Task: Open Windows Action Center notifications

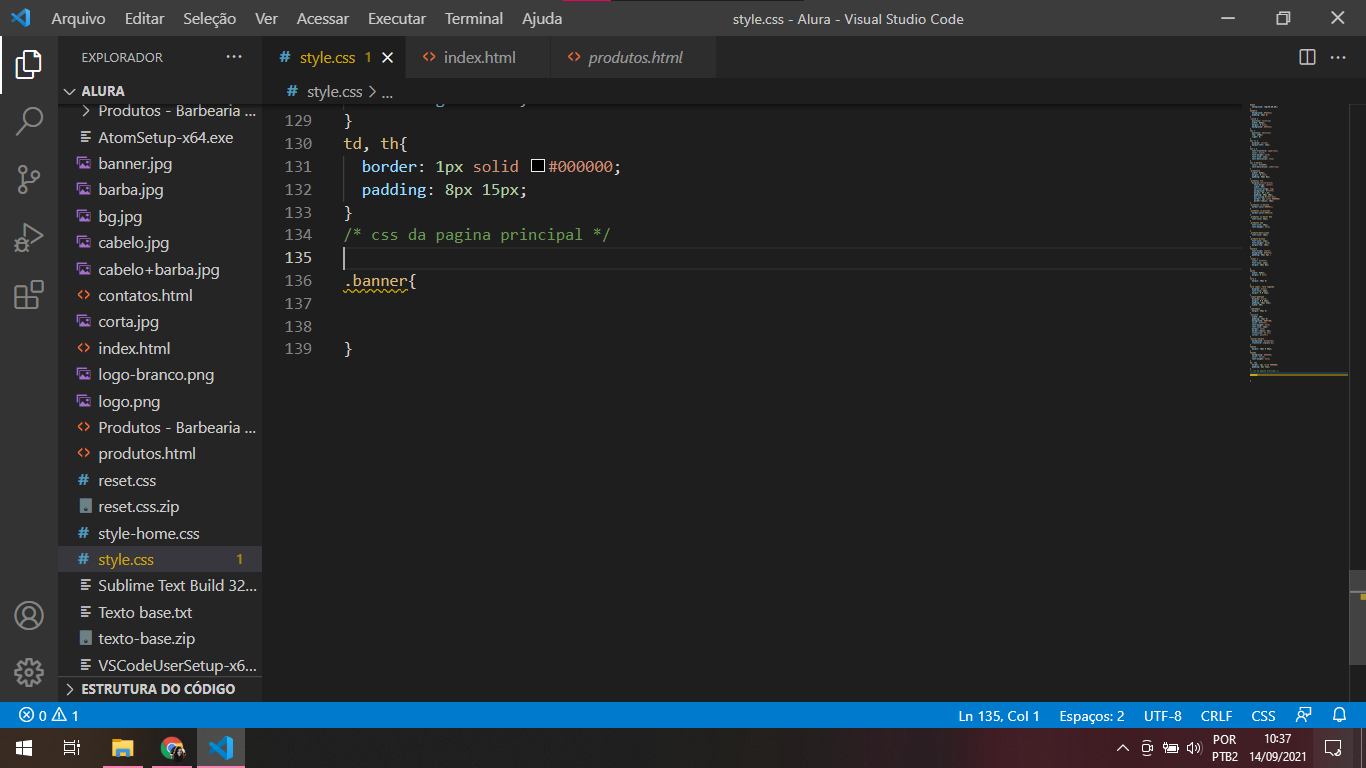Action: [x=1333, y=748]
